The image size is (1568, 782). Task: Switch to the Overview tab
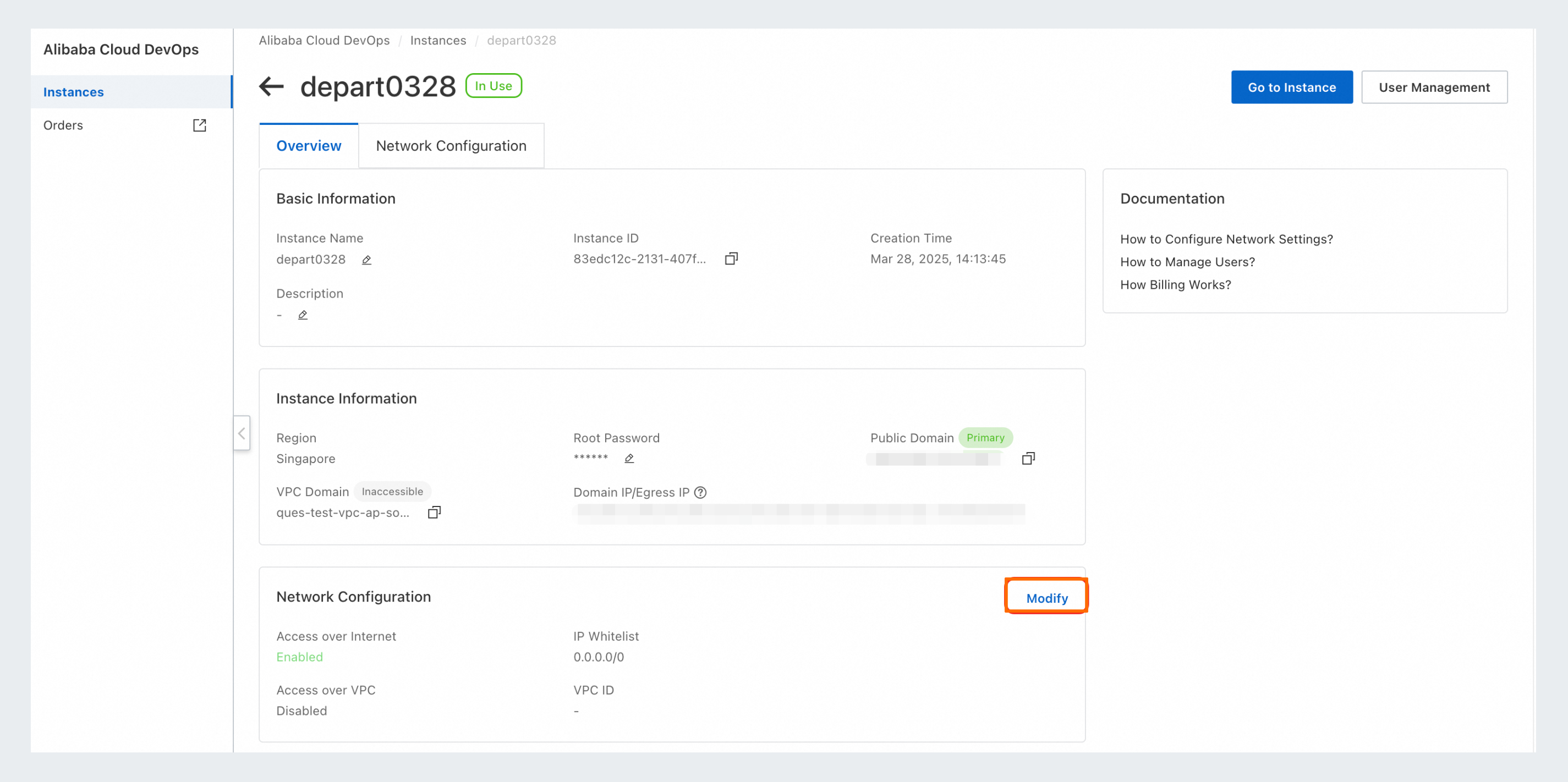(309, 146)
